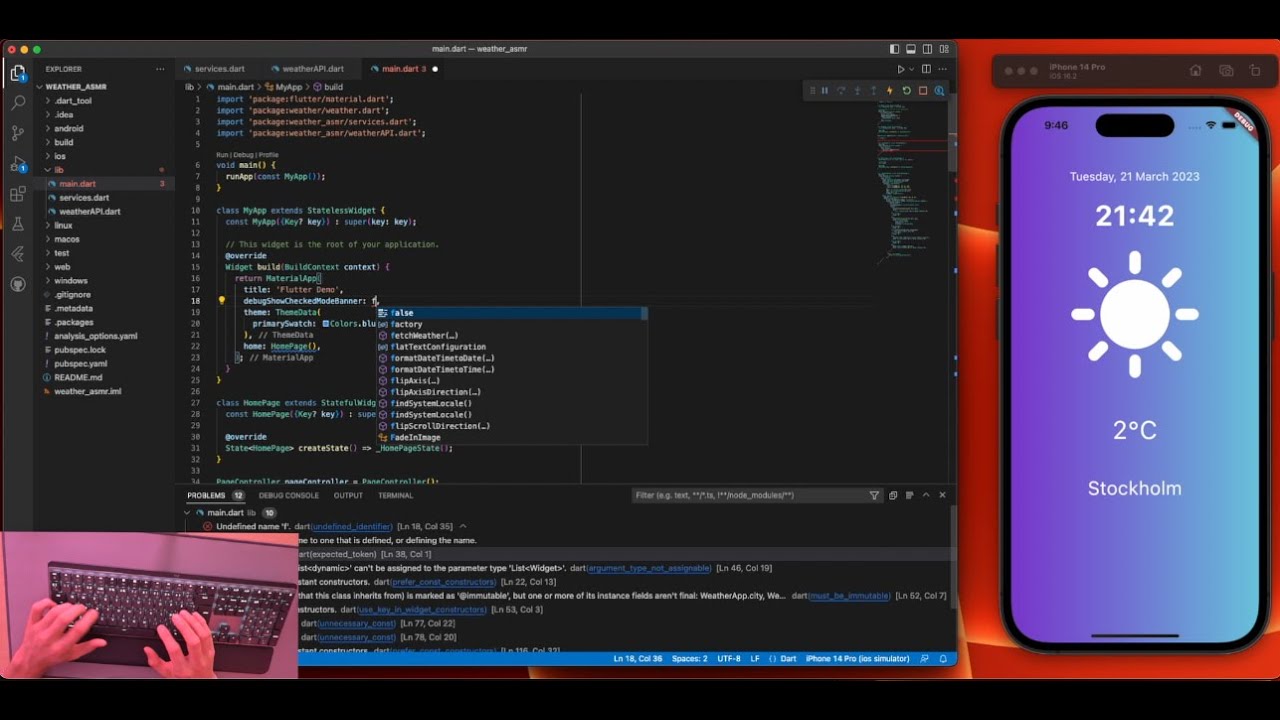1280x720 pixels.
Task: Choose fetchWeather(…) from the suggestions
Action: tap(512, 336)
